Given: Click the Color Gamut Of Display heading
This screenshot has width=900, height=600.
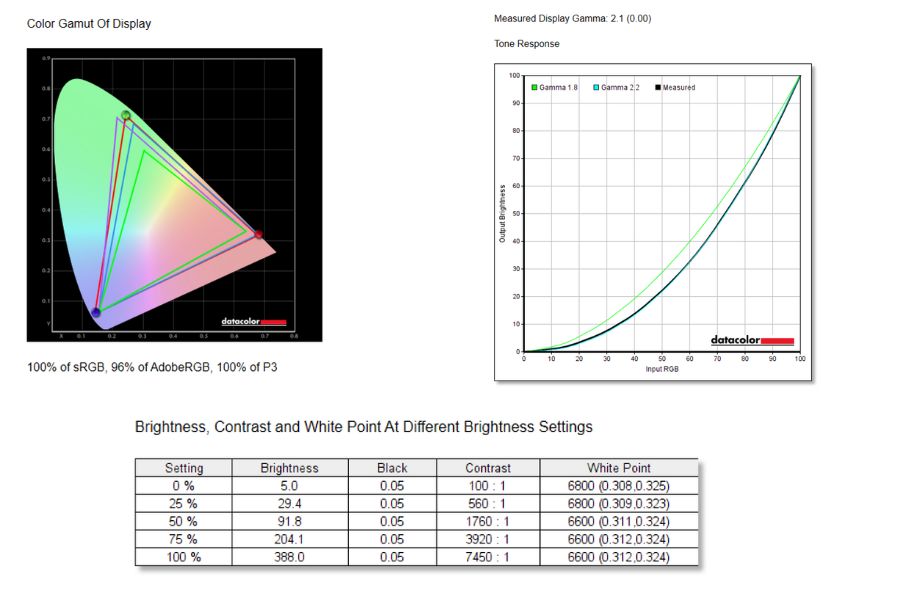Looking at the screenshot, I should (x=89, y=23).
